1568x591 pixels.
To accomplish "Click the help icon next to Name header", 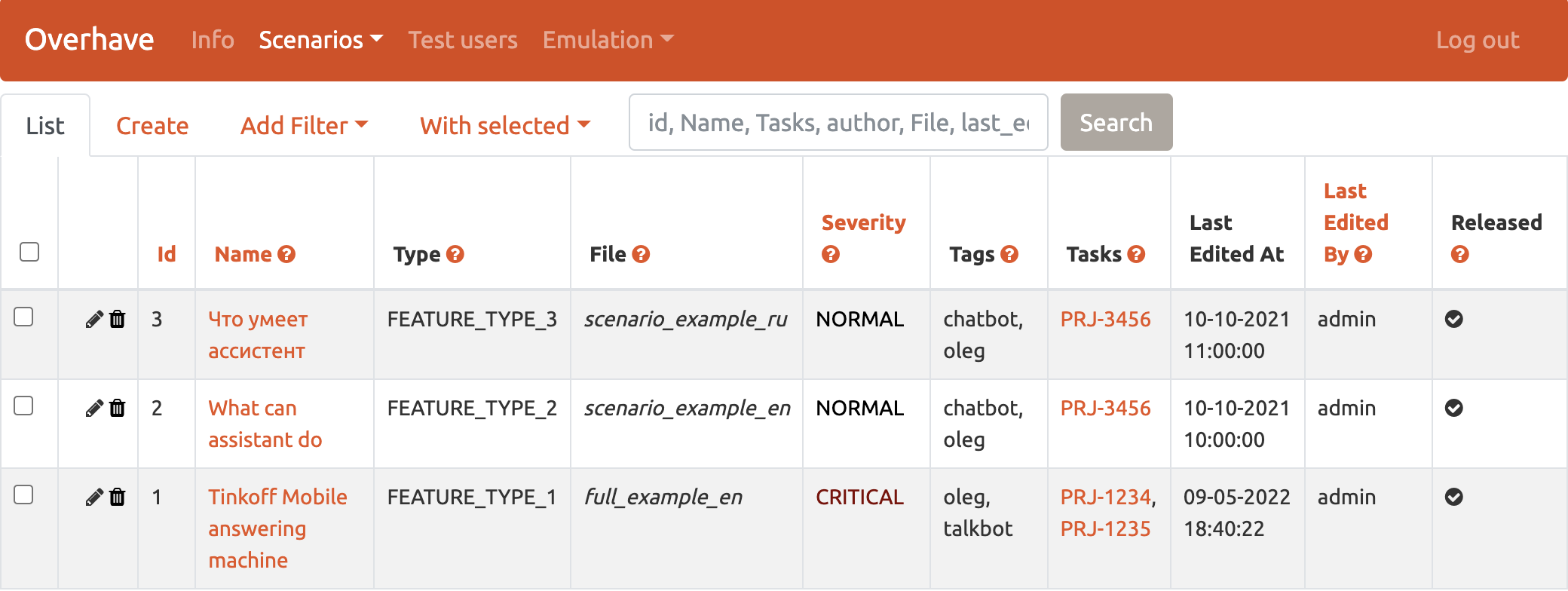I will tap(286, 254).
